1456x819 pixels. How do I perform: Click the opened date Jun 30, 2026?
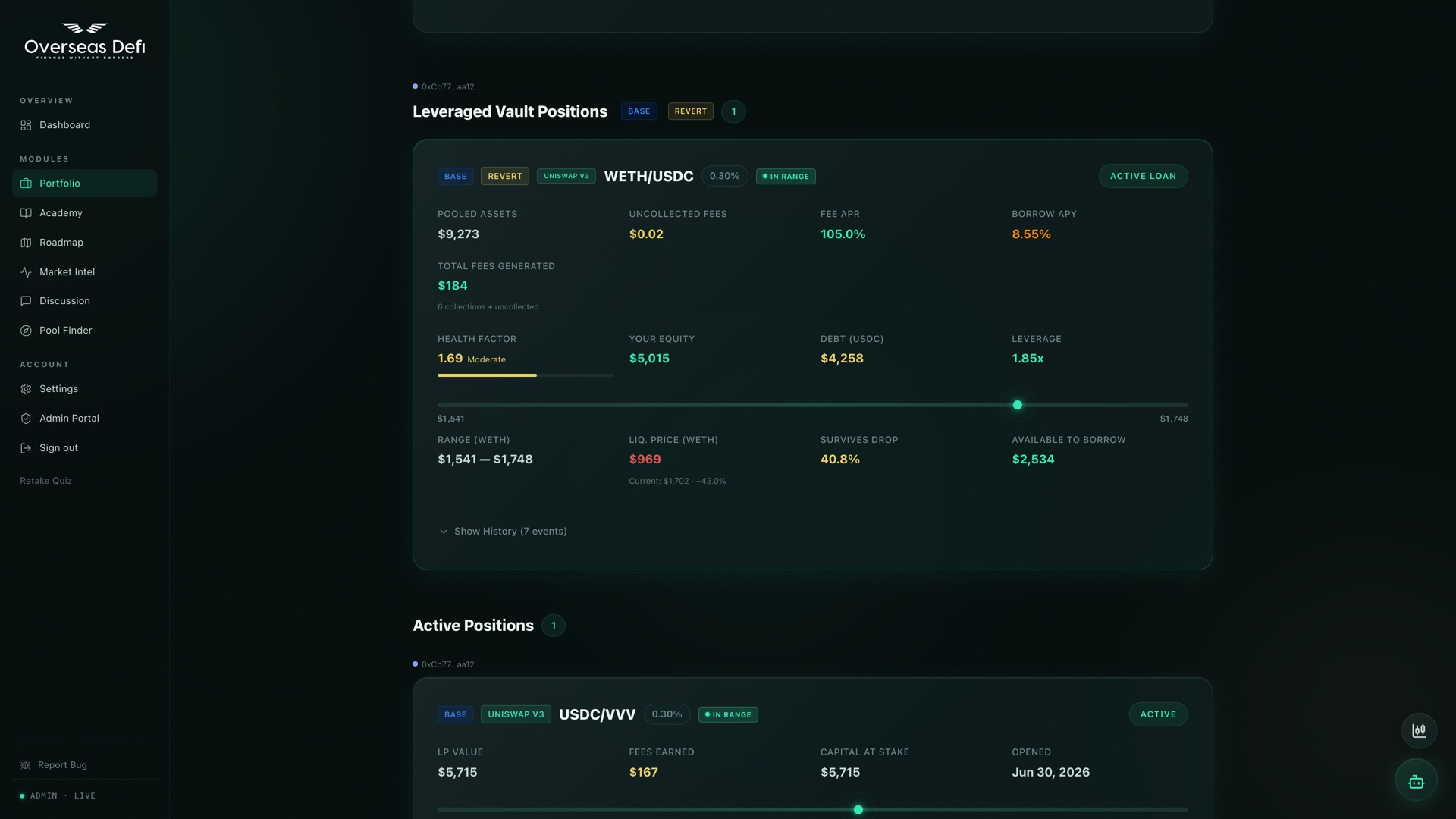pyautogui.click(x=1050, y=773)
